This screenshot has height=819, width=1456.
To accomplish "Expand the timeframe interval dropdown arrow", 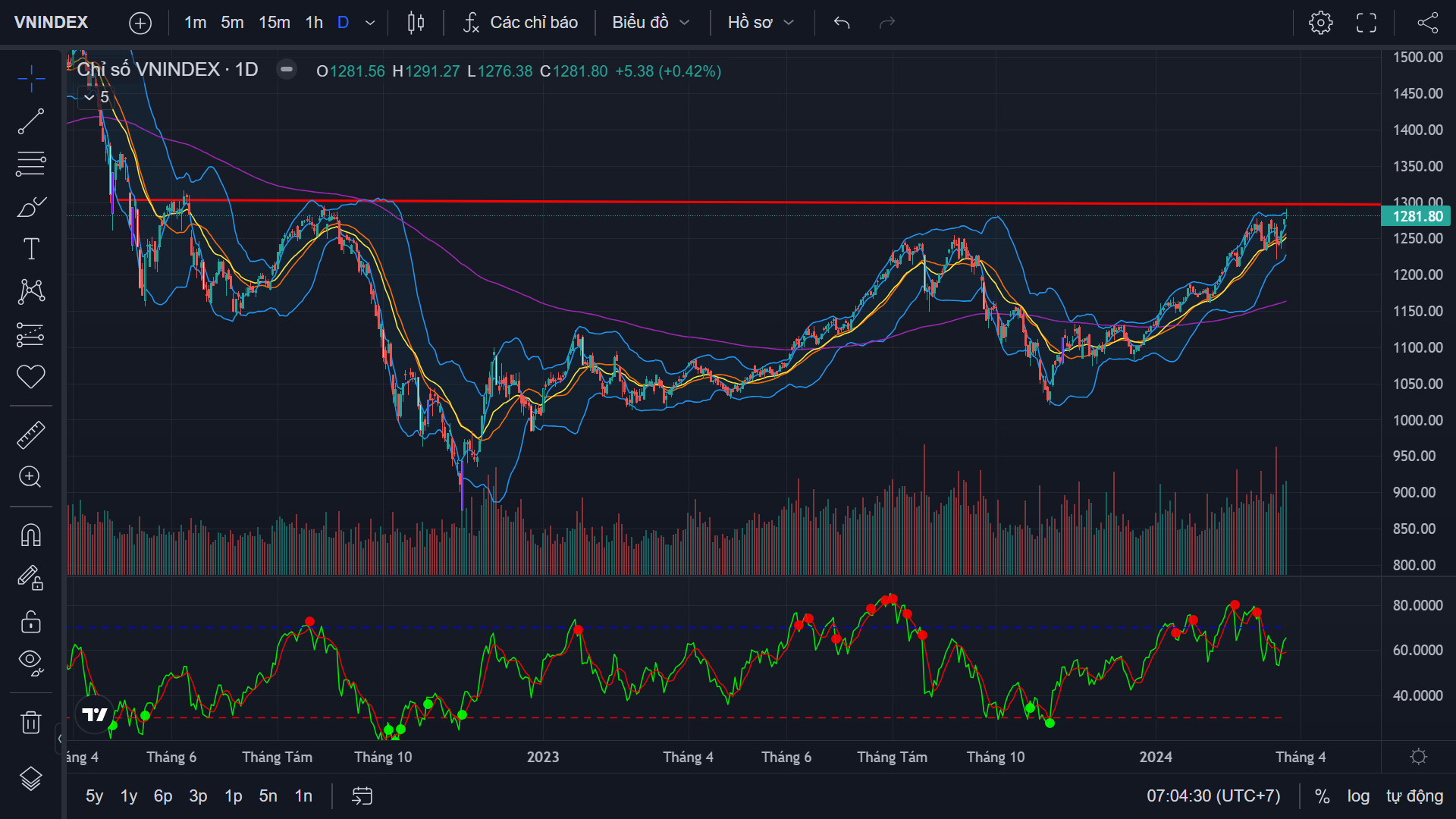I will [x=370, y=23].
